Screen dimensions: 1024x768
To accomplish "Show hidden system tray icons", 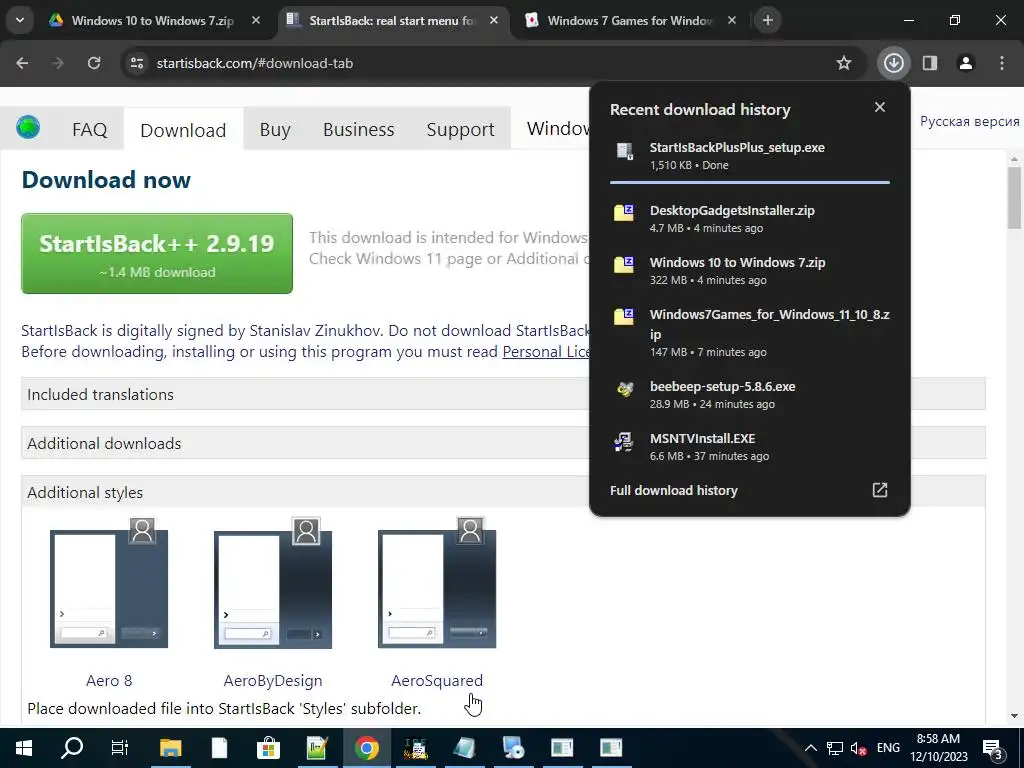I will (810, 748).
